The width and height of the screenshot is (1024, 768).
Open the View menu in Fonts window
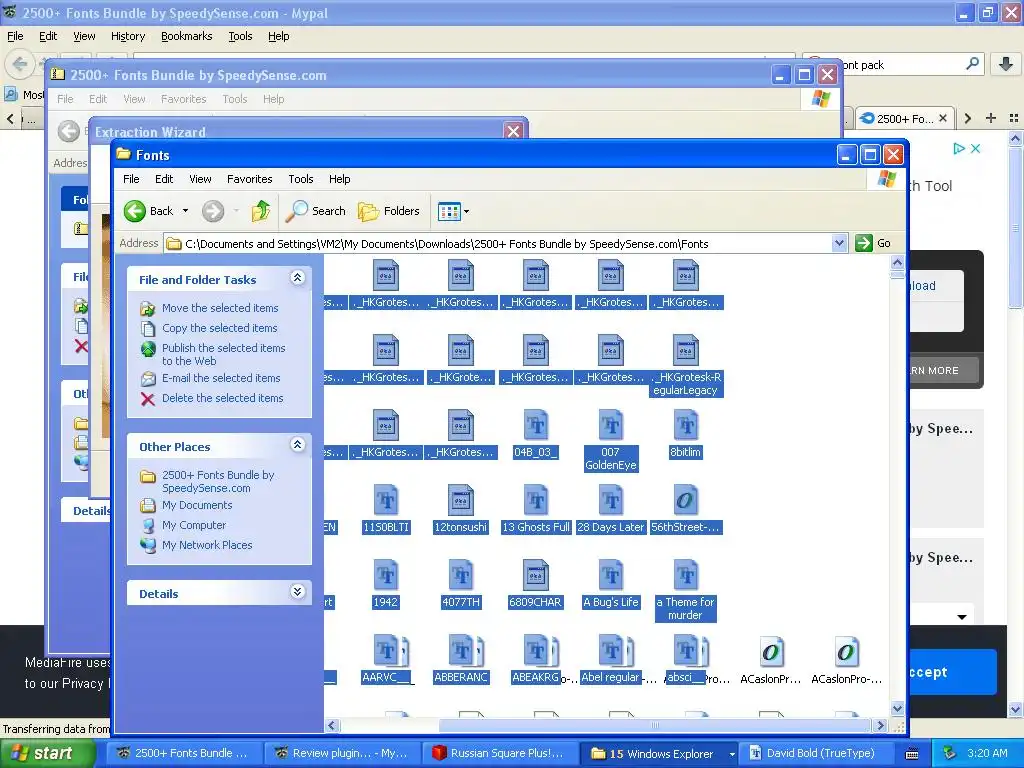(200, 179)
